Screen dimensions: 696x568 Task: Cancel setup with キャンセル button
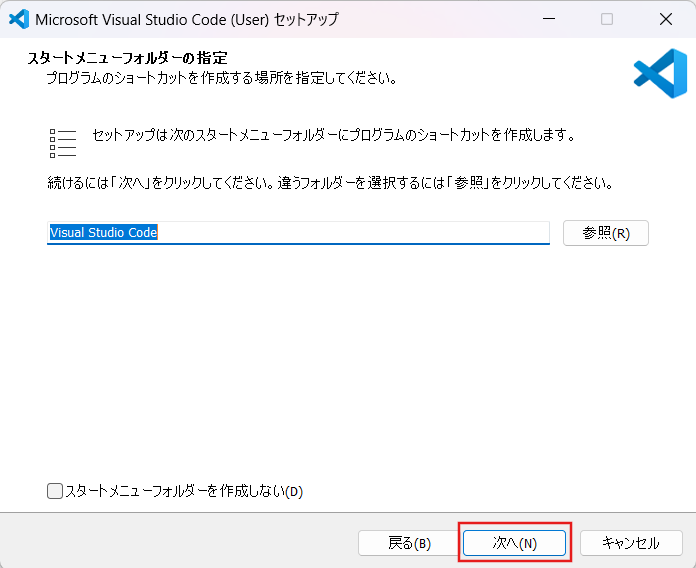pyautogui.click(x=630, y=543)
